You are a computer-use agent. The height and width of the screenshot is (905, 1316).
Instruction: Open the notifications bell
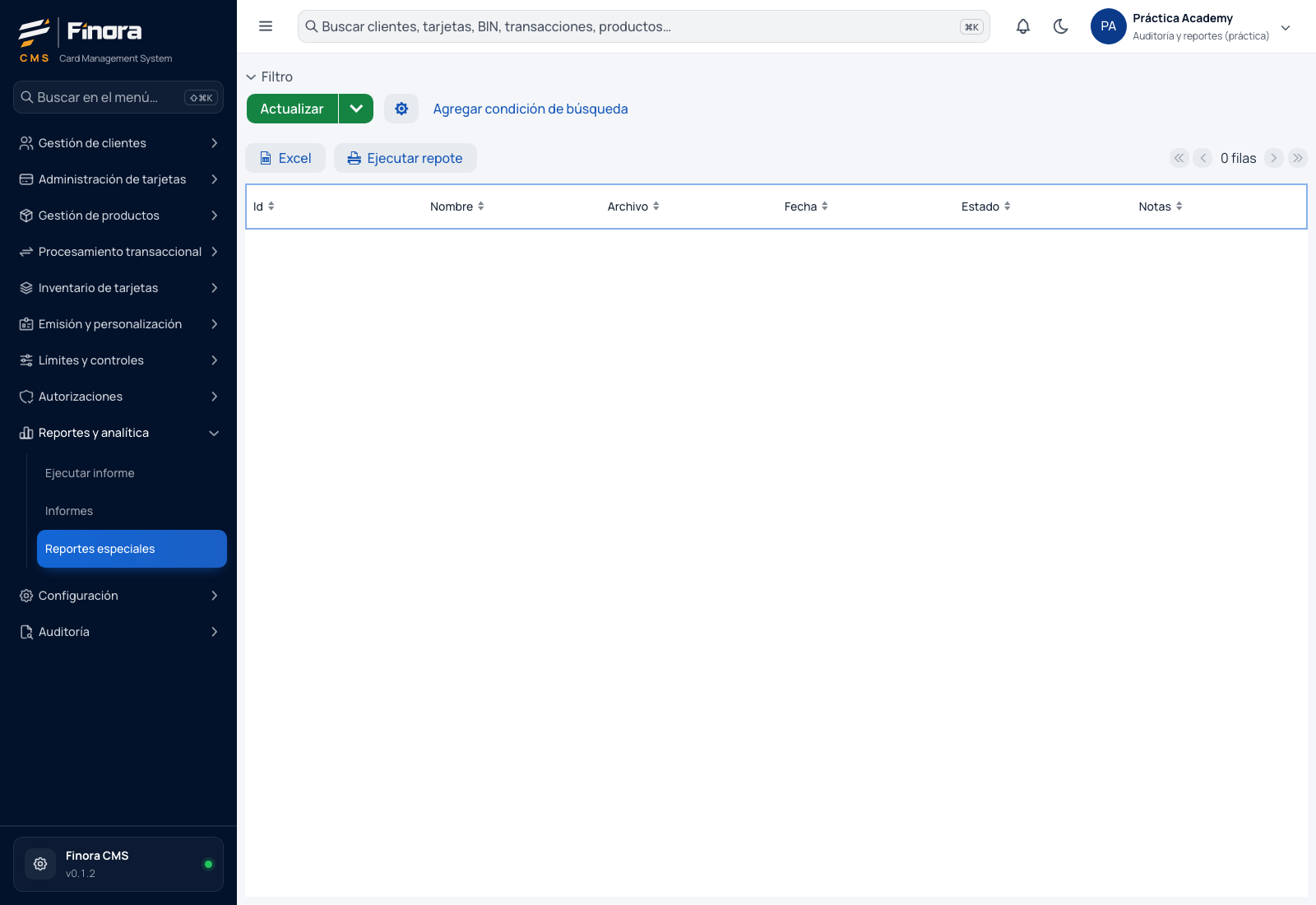click(1023, 26)
